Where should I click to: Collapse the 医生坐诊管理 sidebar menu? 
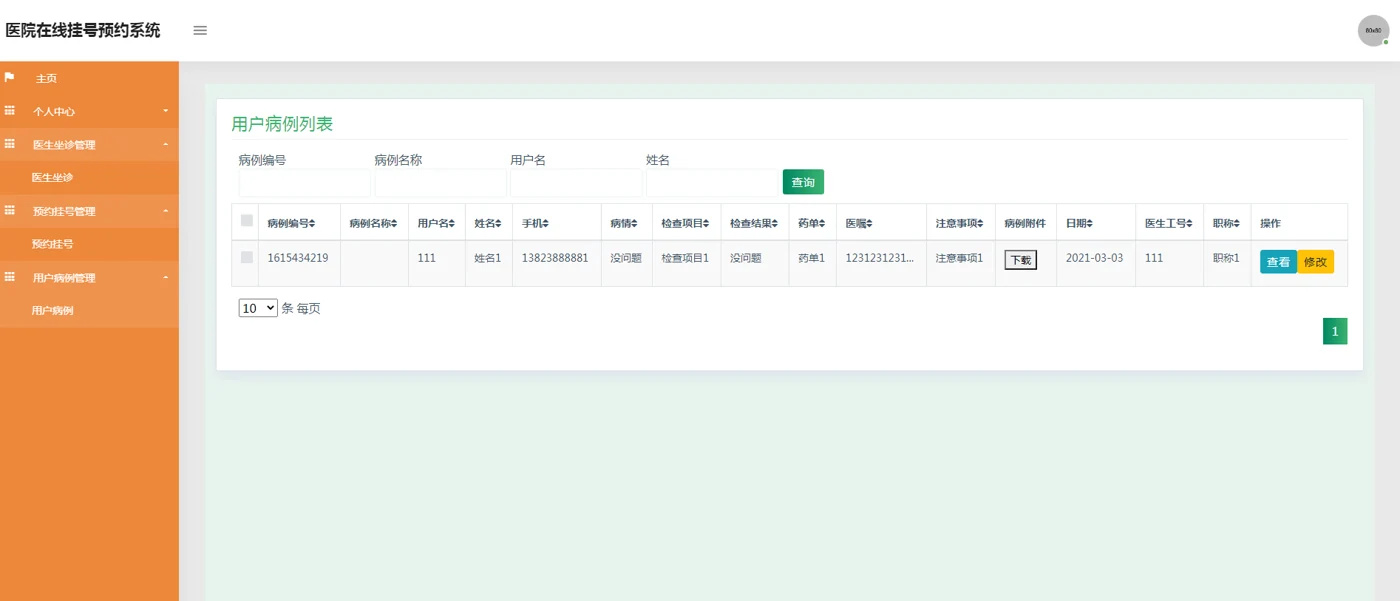point(89,144)
